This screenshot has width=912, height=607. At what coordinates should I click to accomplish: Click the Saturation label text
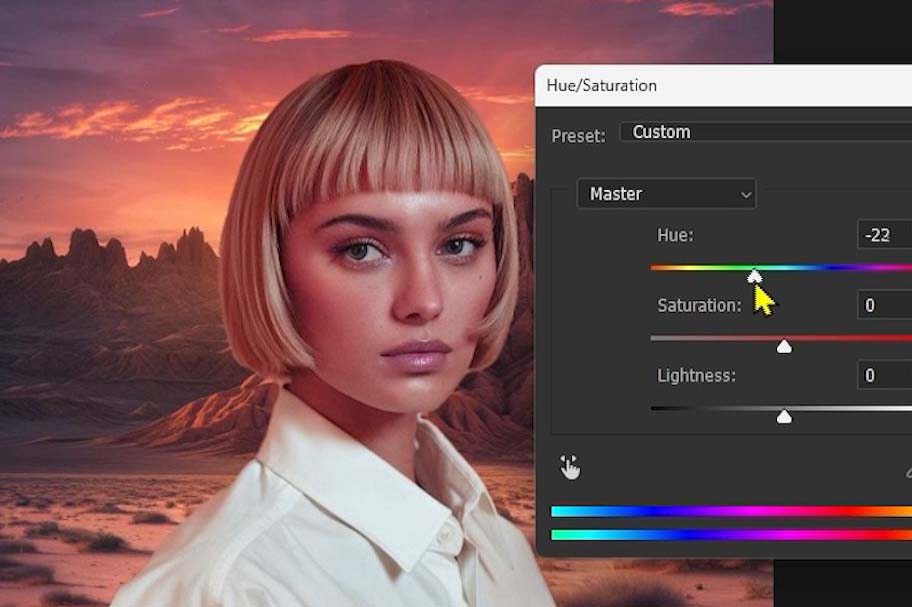[x=699, y=305]
